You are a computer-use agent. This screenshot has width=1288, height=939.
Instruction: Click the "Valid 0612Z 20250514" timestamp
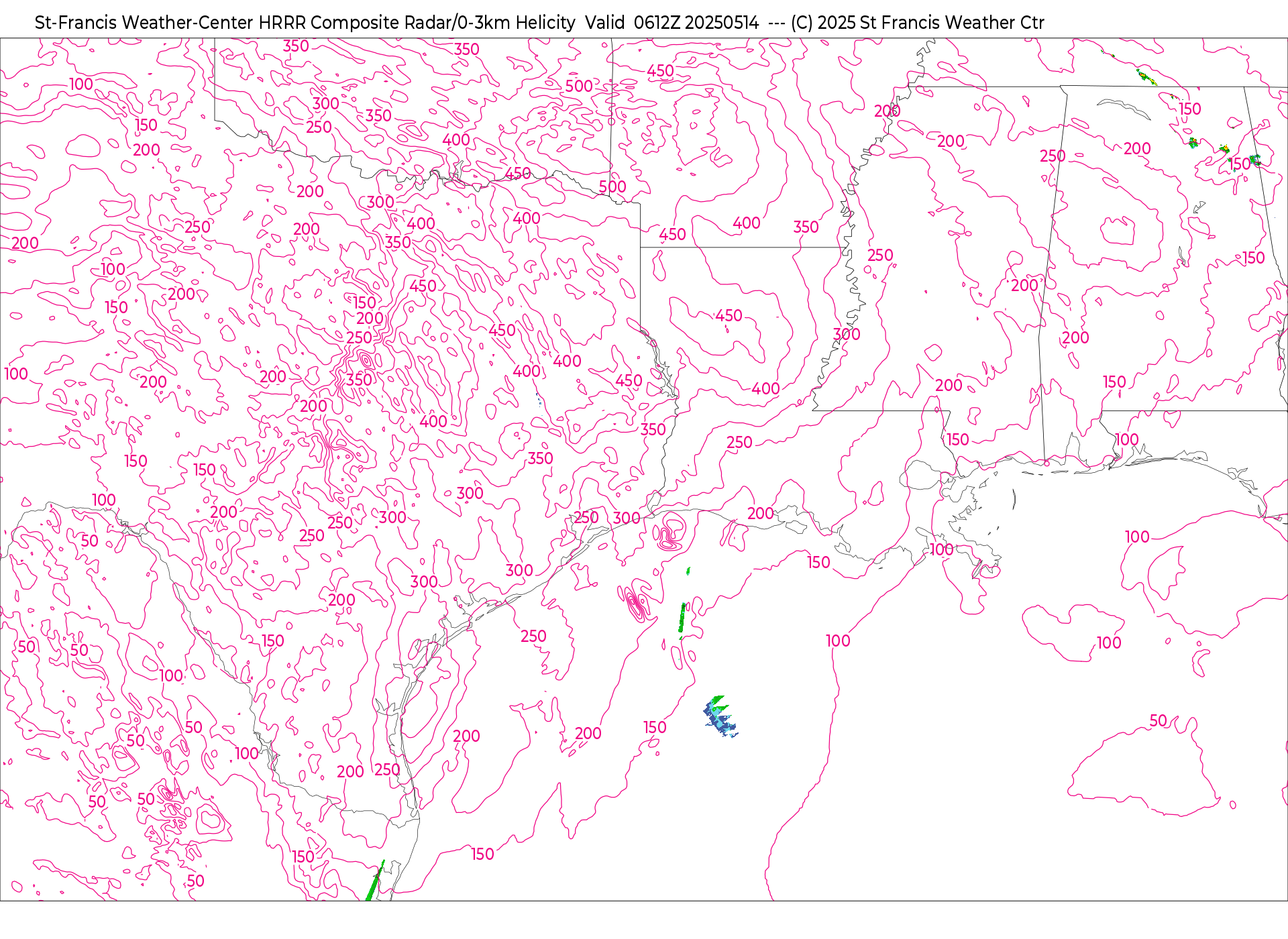[672, 23]
